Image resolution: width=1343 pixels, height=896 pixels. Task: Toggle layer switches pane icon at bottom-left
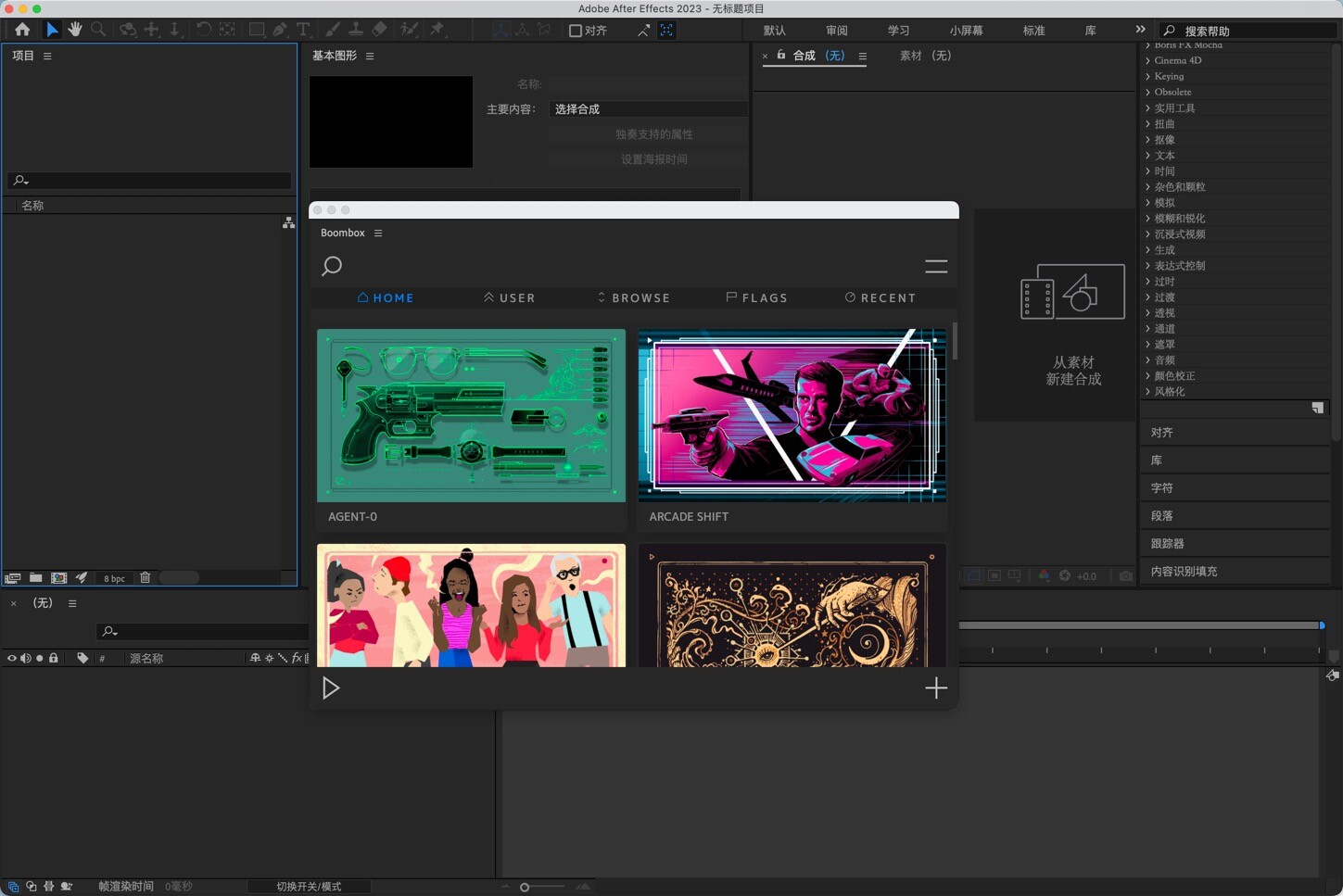click(13, 887)
